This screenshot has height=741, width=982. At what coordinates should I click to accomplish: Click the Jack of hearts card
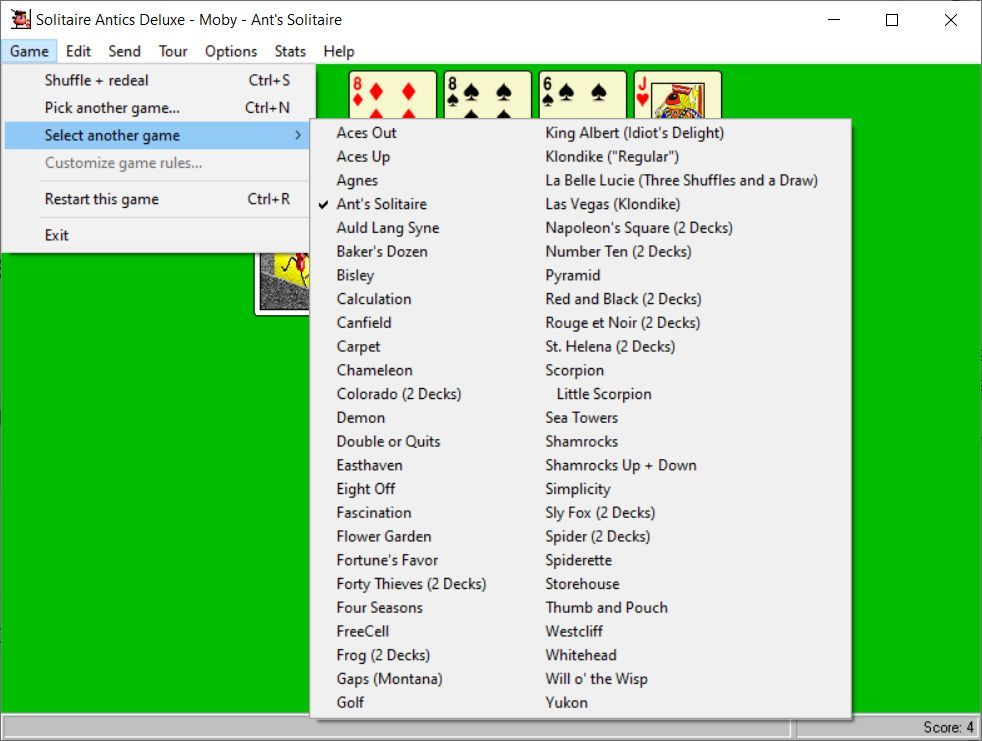pos(677,95)
